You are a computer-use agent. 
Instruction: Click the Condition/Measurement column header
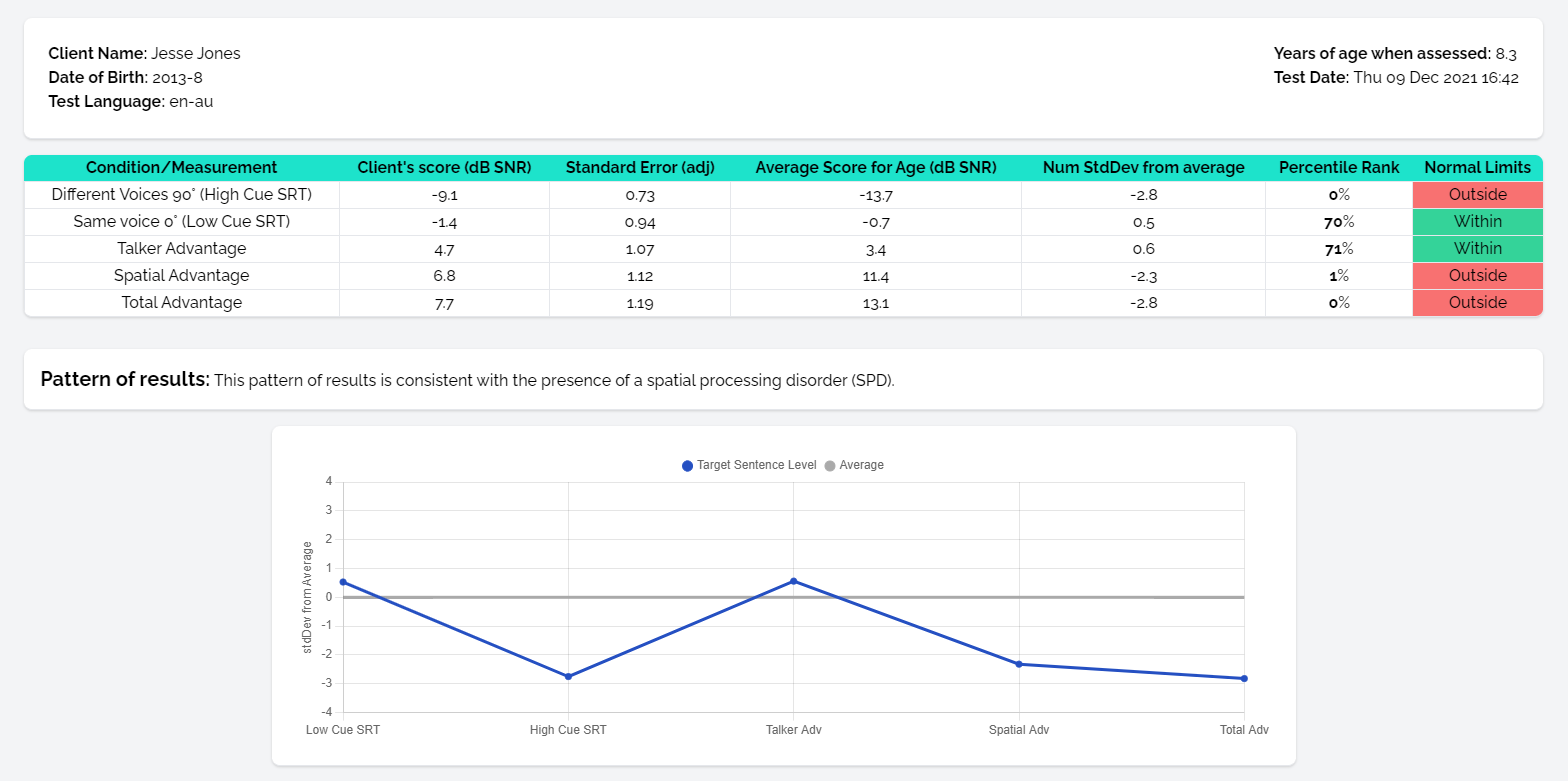click(x=181, y=168)
